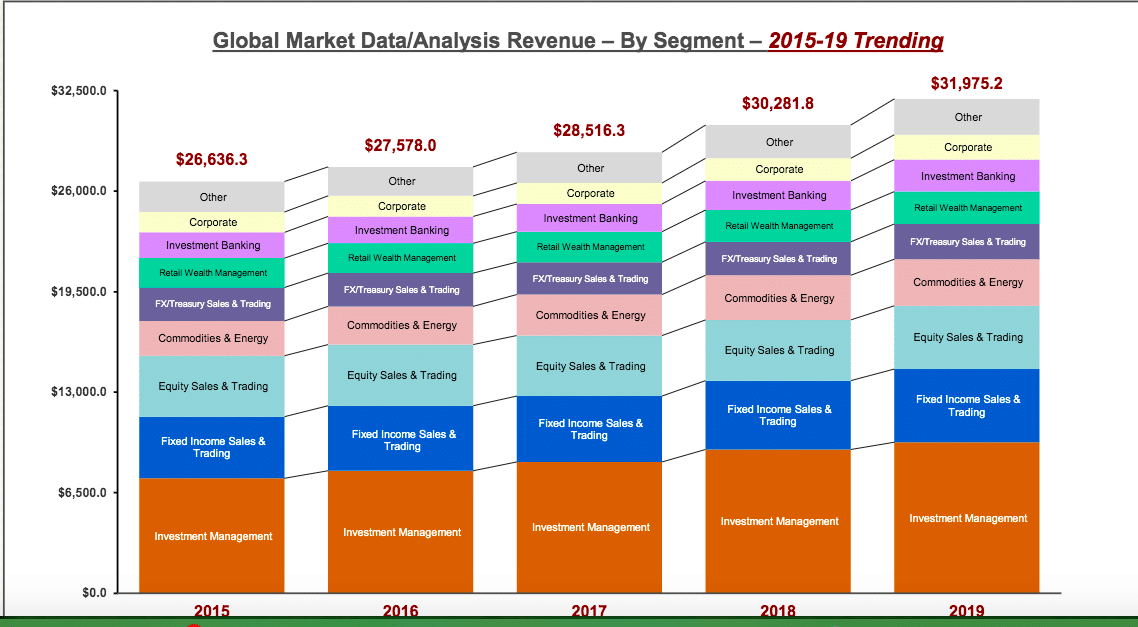Click the $26,636.3 total label above 2015
Screen dimensions: 1138x627
click(x=212, y=159)
